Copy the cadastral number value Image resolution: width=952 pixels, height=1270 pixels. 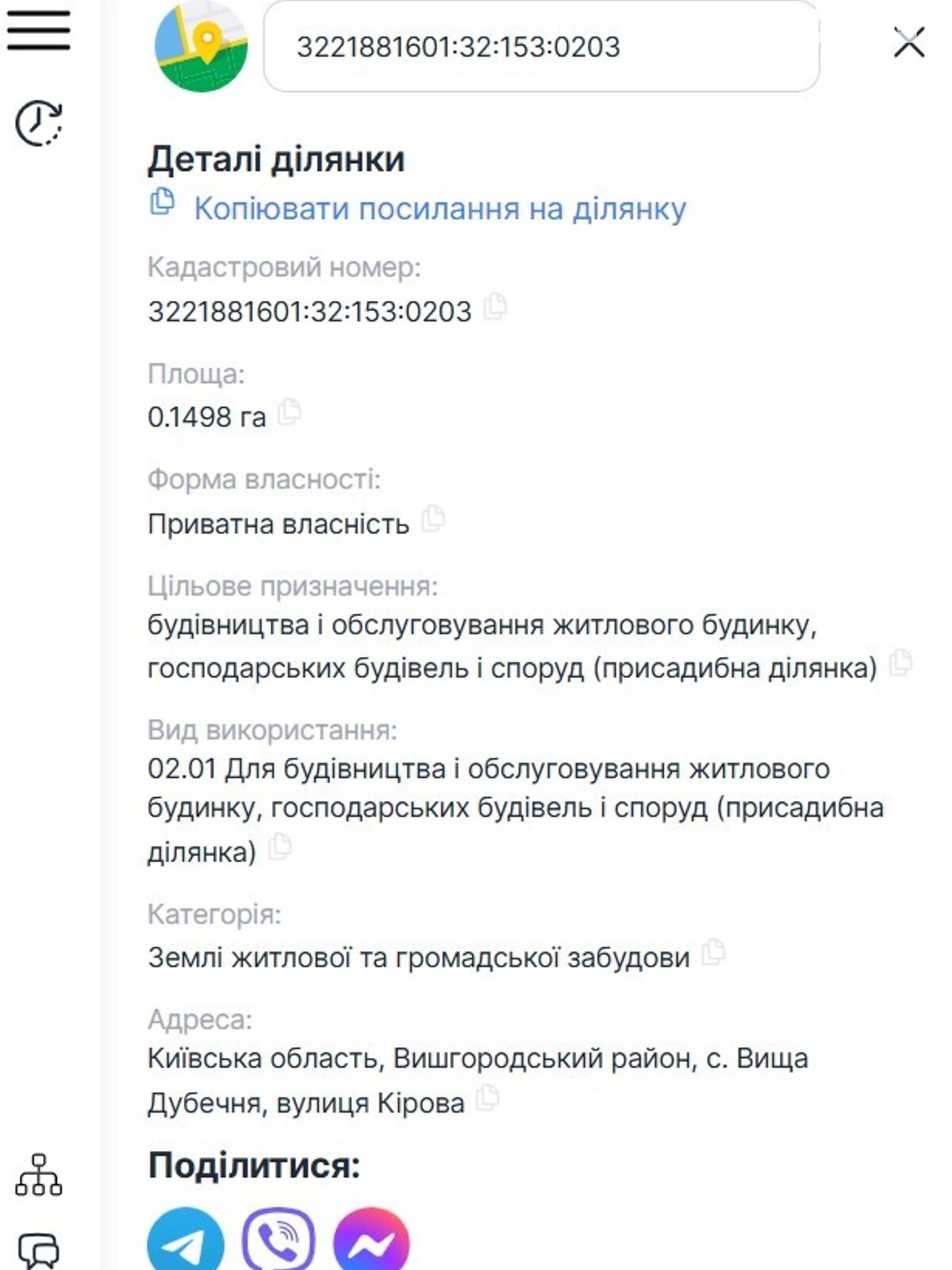pyautogui.click(x=495, y=306)
